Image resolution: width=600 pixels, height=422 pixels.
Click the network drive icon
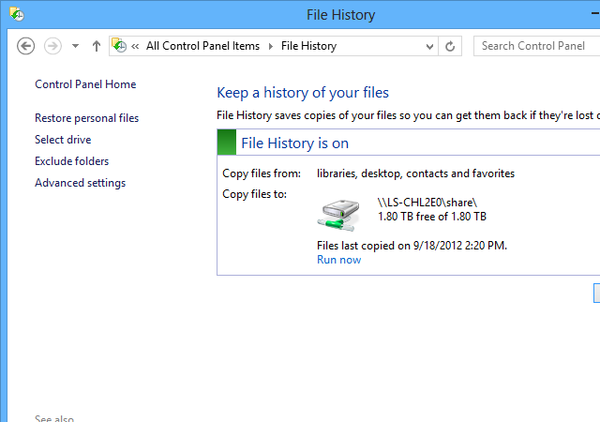338,215
